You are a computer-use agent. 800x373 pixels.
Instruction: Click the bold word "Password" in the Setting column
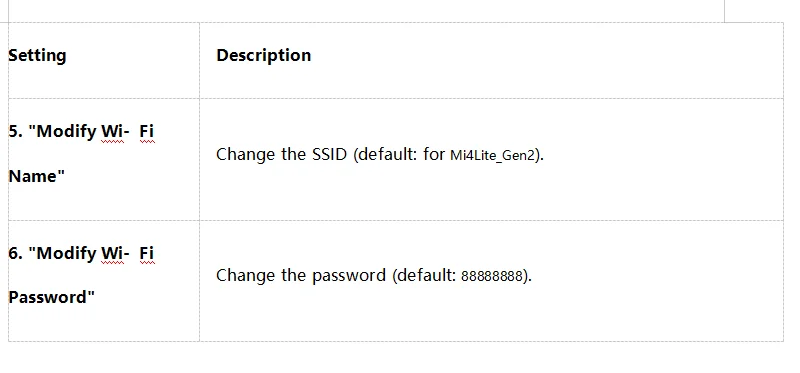(48, 297)
